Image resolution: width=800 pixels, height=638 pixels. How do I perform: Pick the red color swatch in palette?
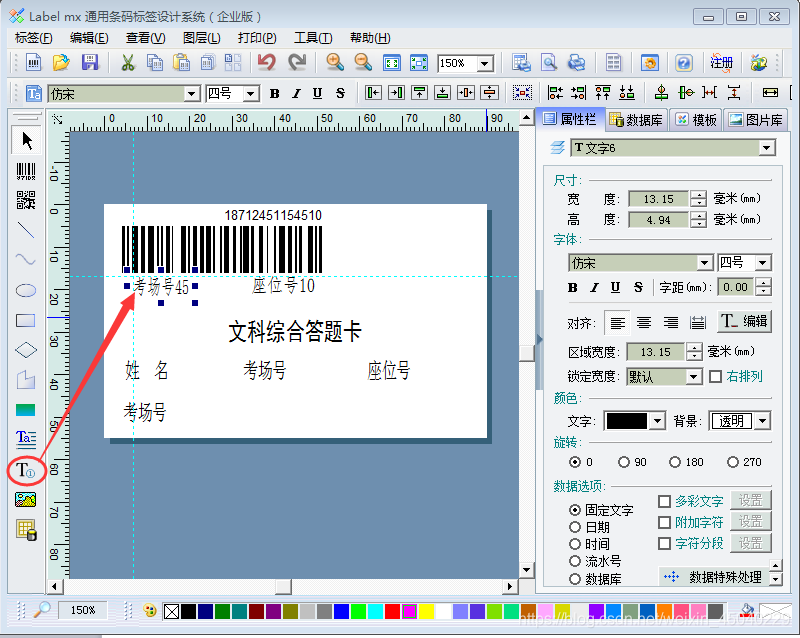click(392, 611)
